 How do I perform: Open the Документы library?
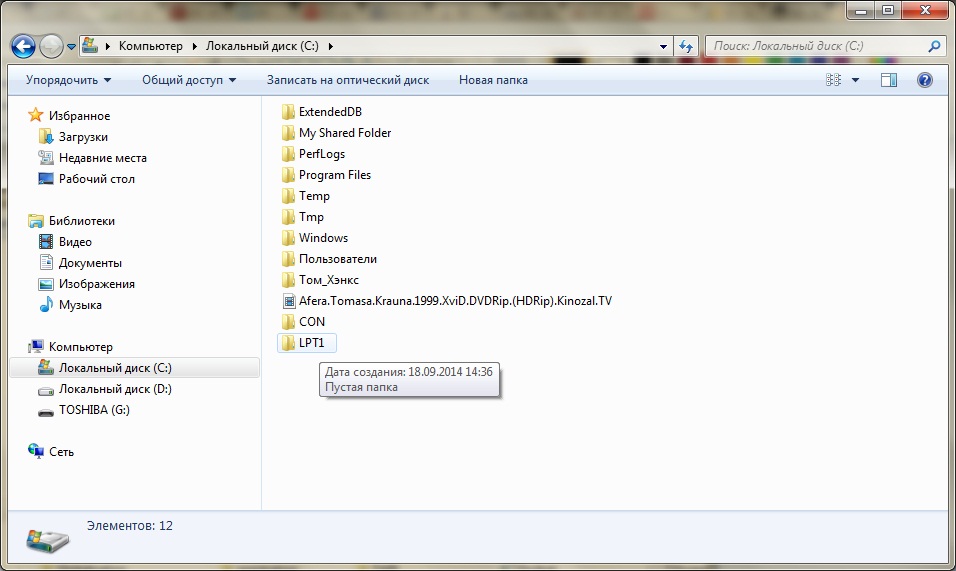(x=90, y=263)
